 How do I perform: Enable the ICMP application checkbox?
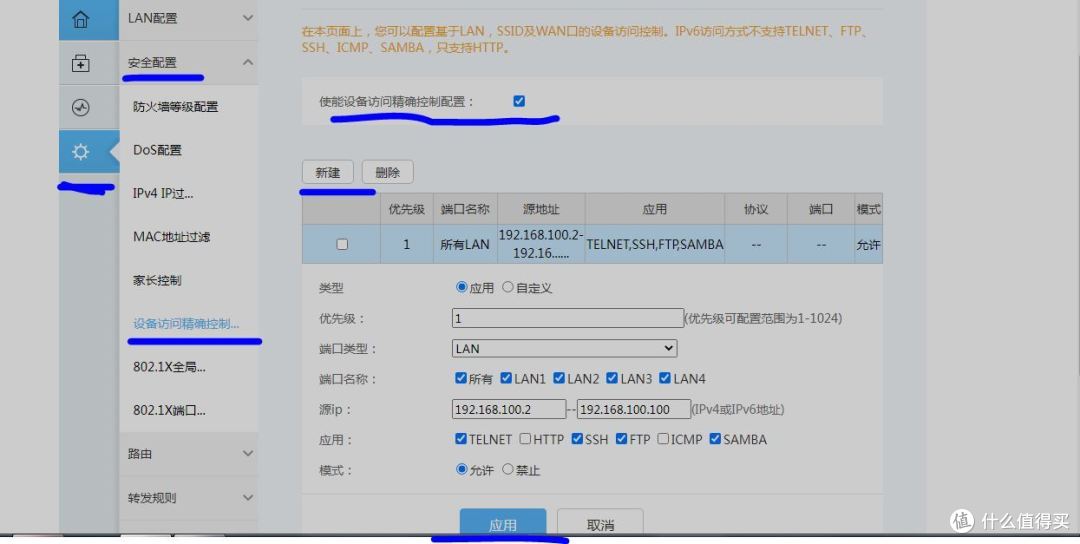tap(663, 439)
